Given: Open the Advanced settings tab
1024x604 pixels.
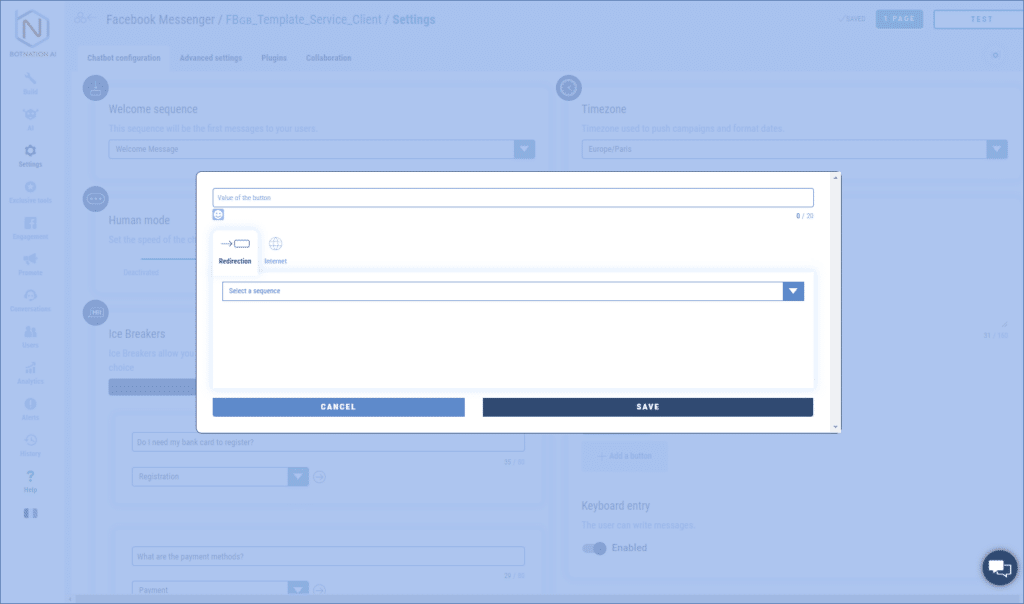Looking at the screenshot, I should pyautogui.click(x=210, y=58).
